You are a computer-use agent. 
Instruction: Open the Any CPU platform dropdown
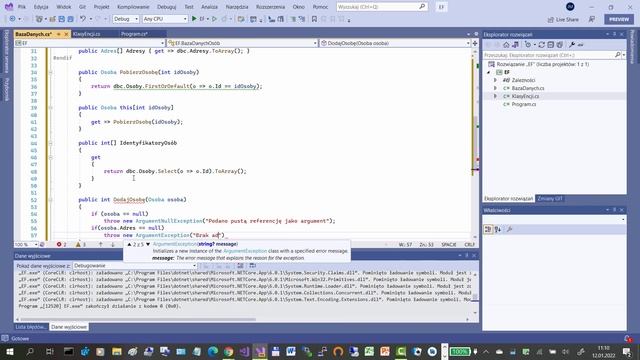(x=164, y=19)
